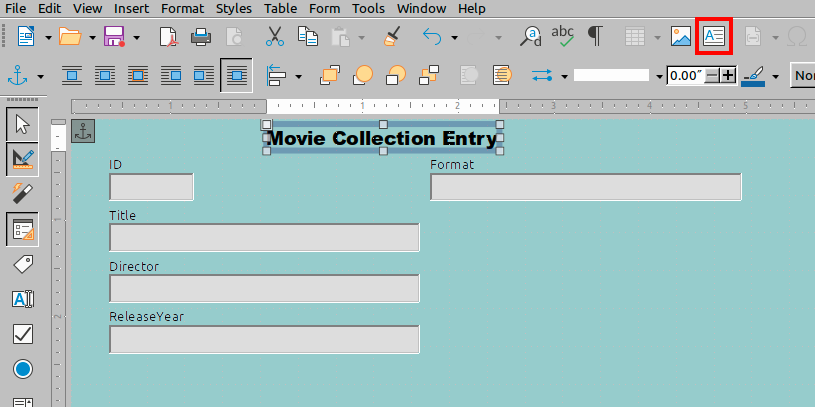Screen dimensions: 815x407
Task: Toggle Formatting Marks pilcrow button
Action: (x=595, y=37)
